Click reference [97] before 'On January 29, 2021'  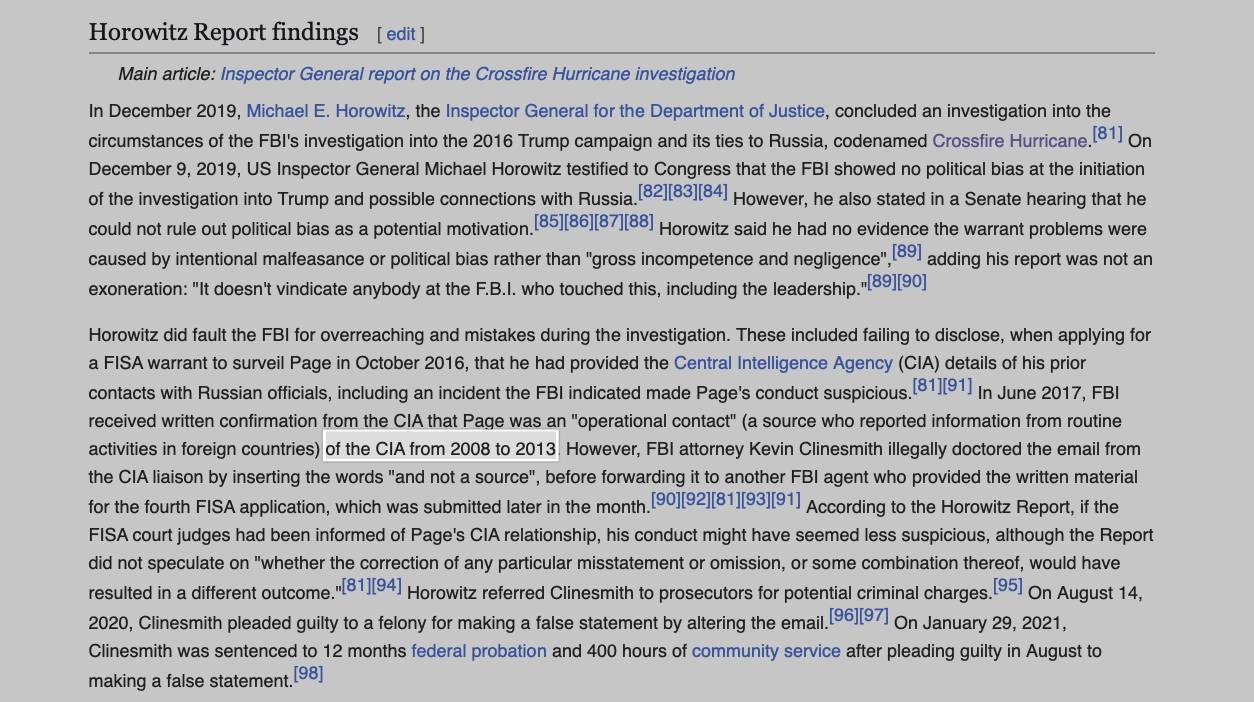874,615
